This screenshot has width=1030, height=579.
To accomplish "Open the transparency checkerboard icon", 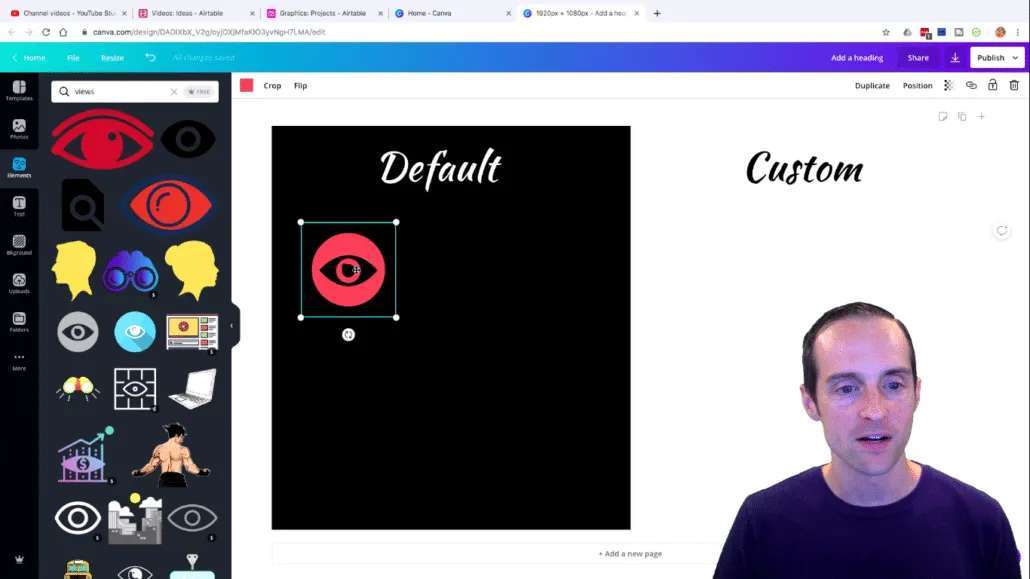I will click(x=949, y=85).
